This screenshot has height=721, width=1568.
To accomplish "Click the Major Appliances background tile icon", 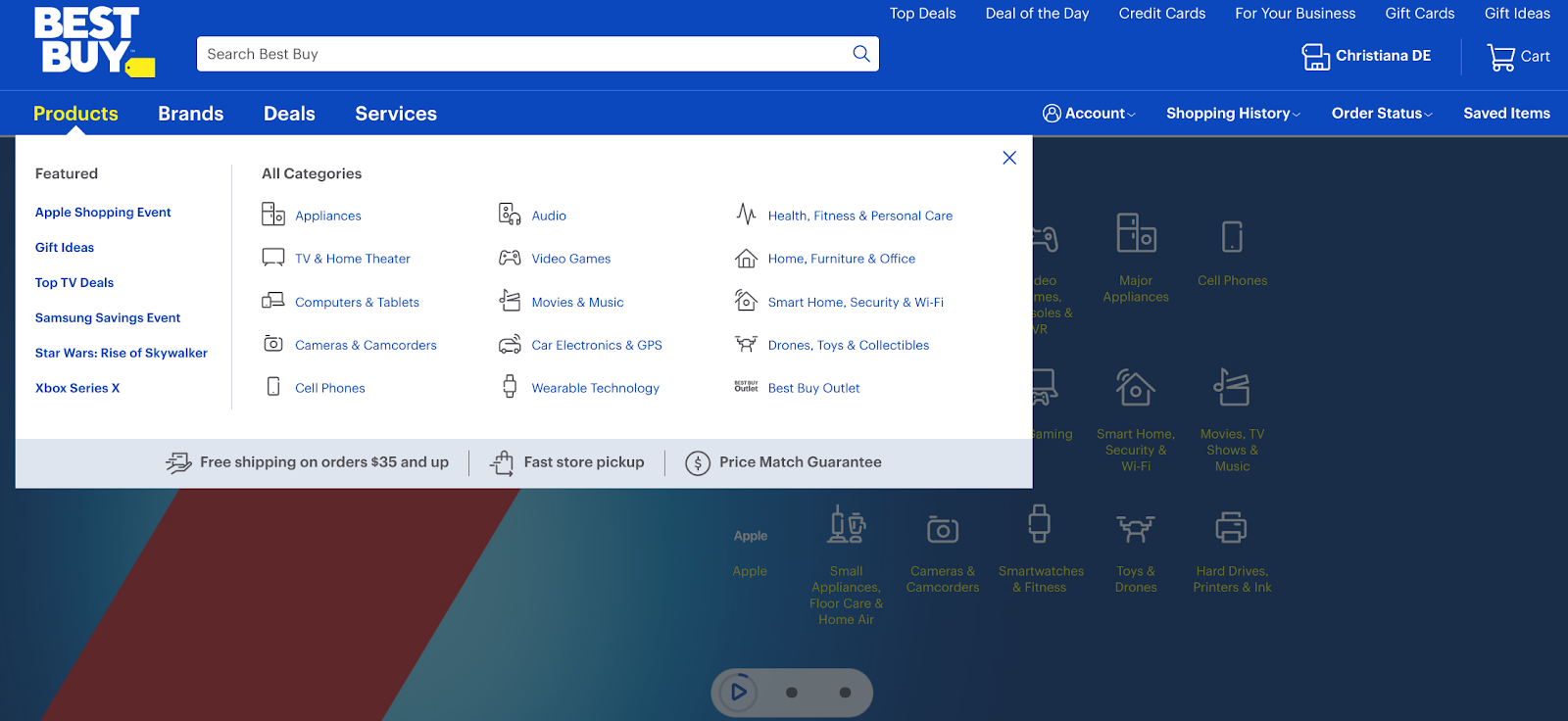I will (x=1136, y=235).
